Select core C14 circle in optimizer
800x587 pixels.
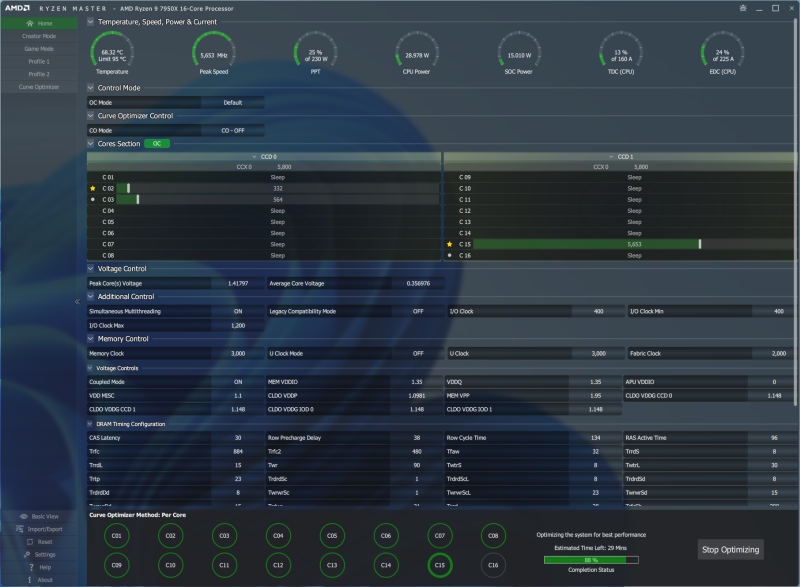coord(386,565)
